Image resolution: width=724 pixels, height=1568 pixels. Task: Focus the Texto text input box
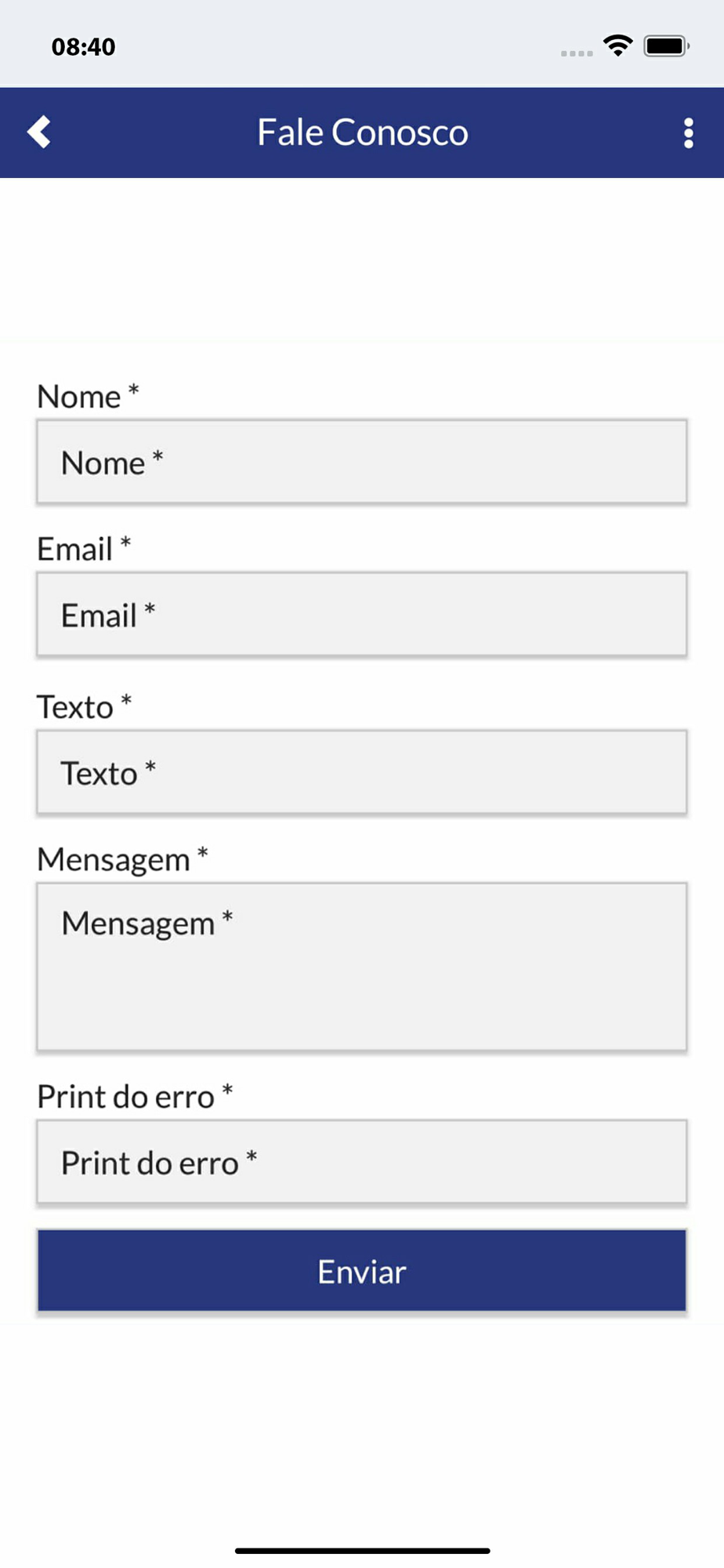[362, 773]
